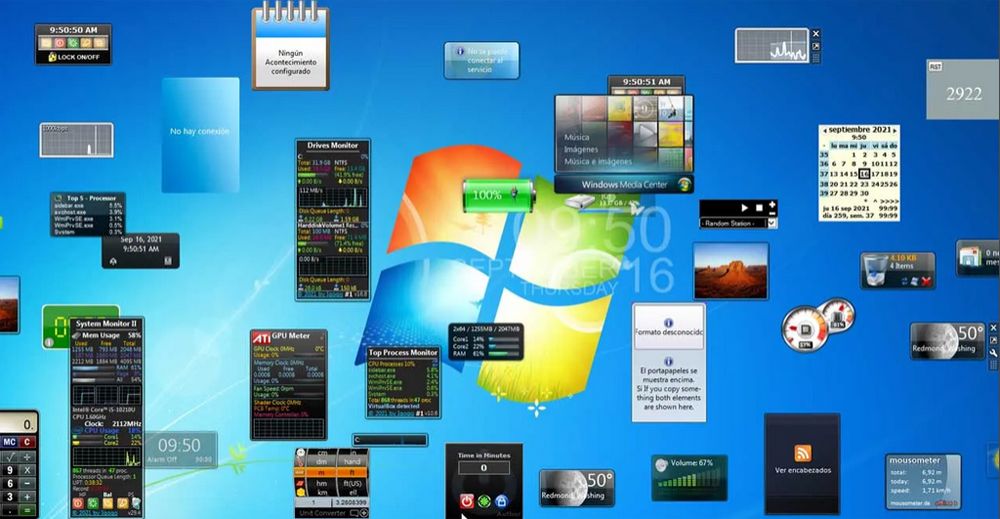Click the green equals key on calculator

coord(27,510)
